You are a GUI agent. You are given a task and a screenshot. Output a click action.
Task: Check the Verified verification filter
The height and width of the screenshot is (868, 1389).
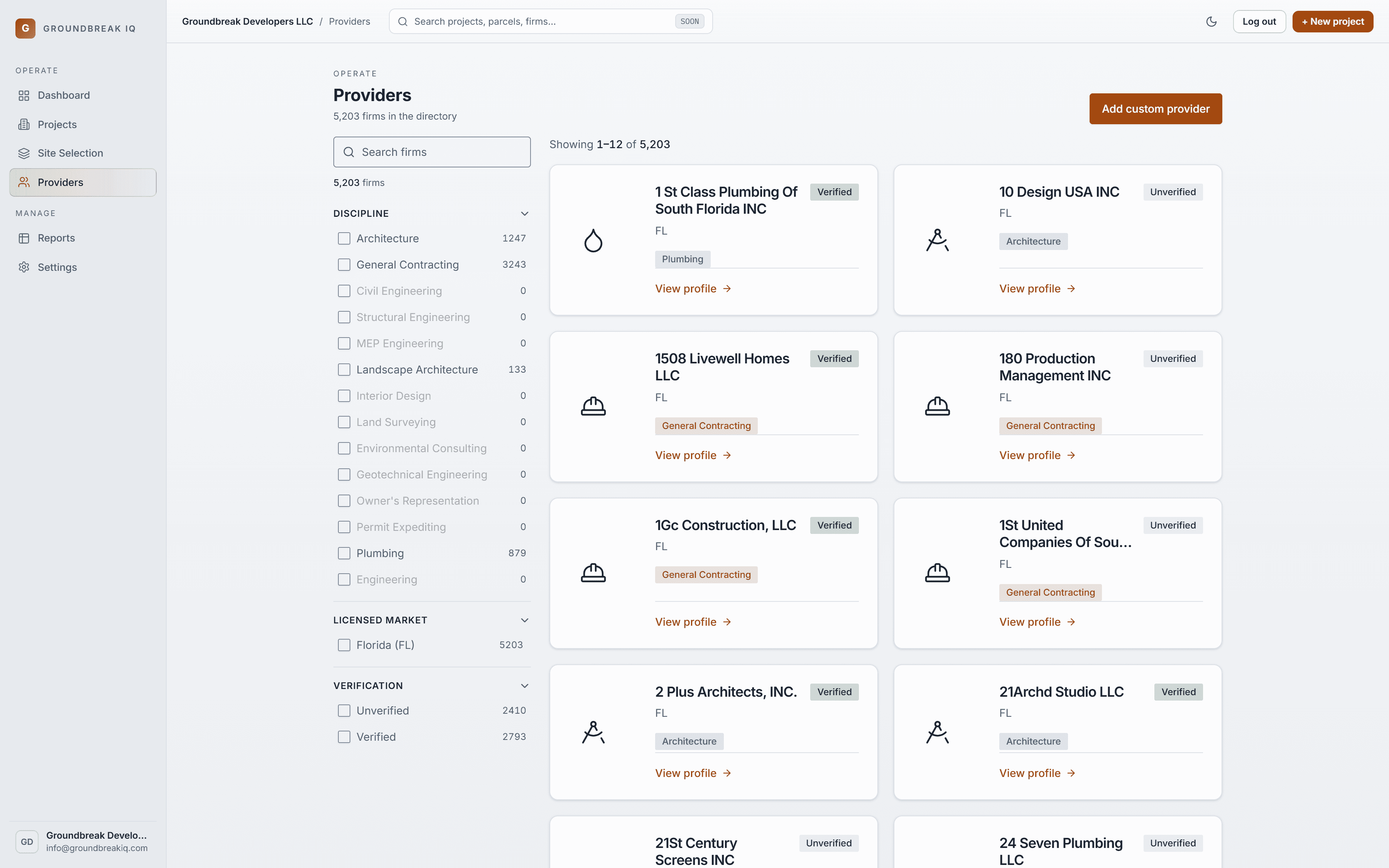pos(344,737)
